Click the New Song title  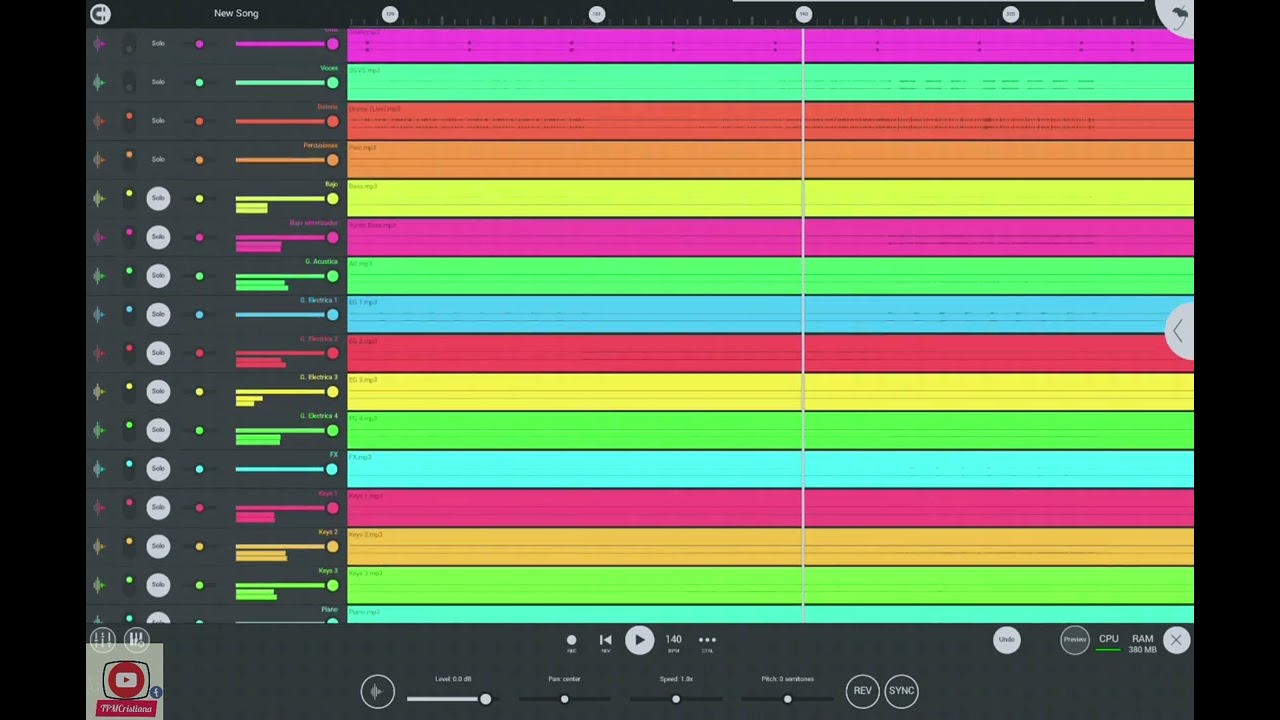236,13
